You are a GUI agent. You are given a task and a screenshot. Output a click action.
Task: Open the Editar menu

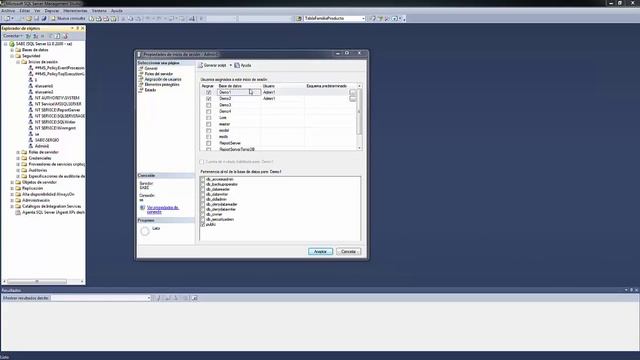click(24, 11)
